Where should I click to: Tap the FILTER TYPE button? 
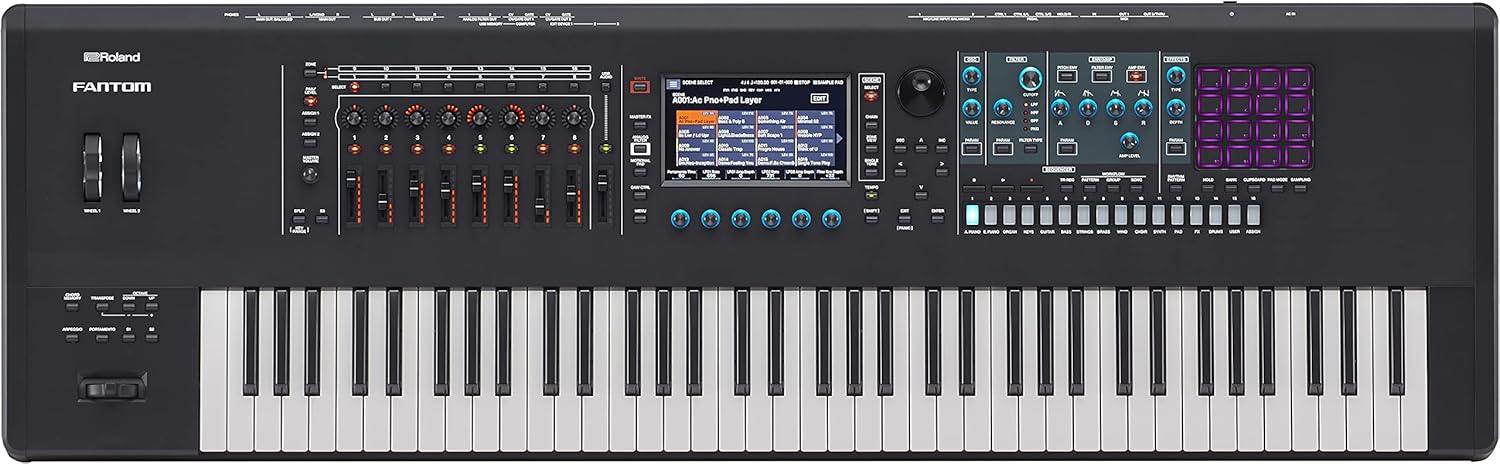pos(1030,148)
